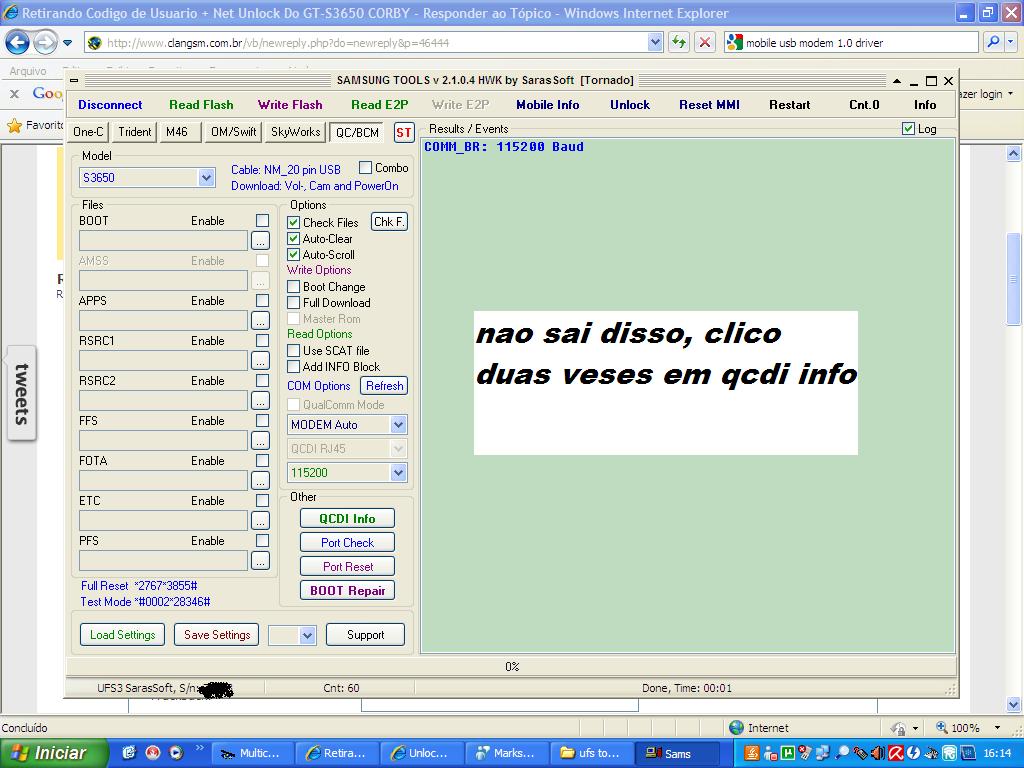
Task: Uncheck the Check Files option
Action: tap(294, 223)
